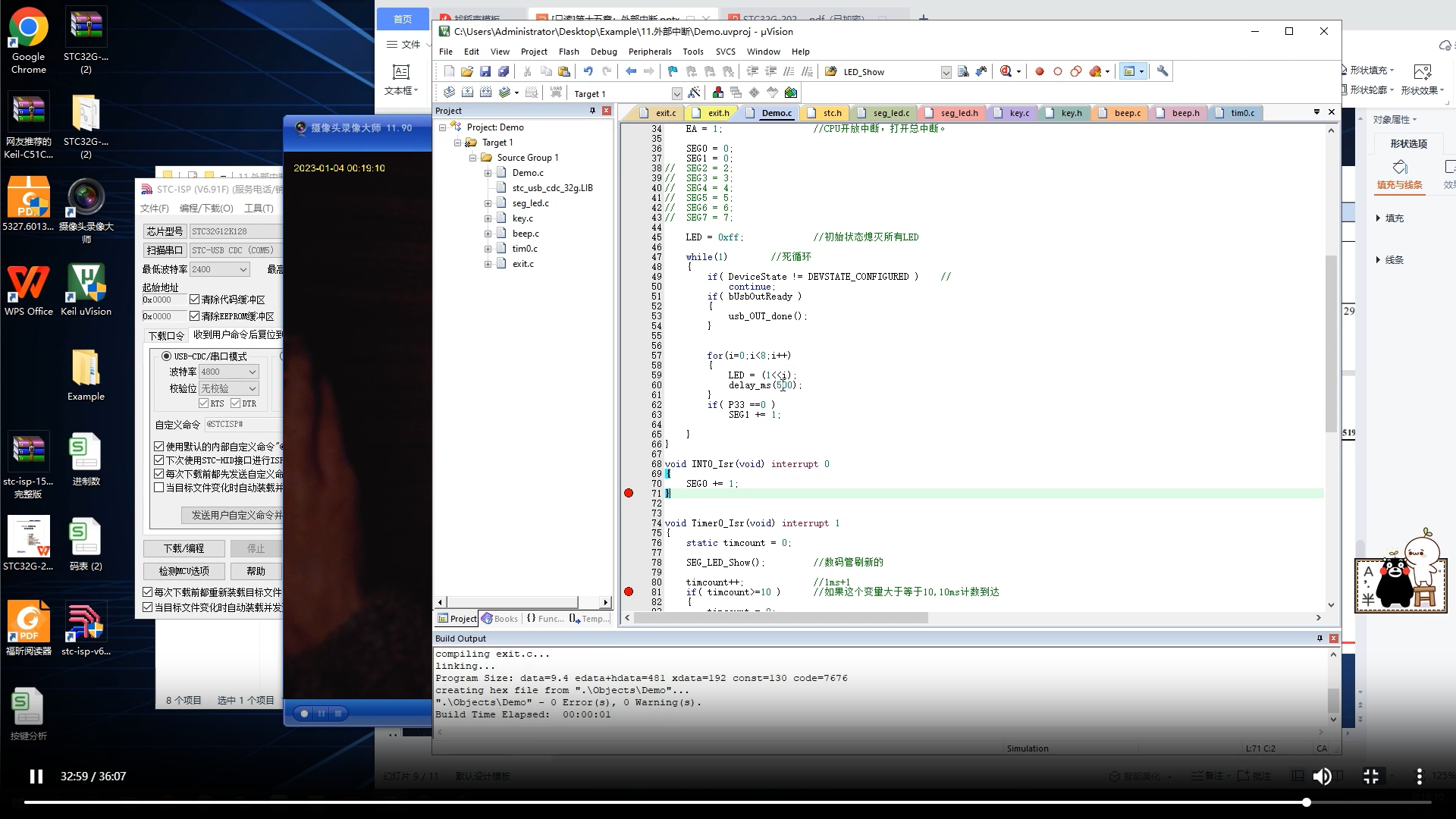The height and width of the screenshot is (819, 1456).
Task: Toggle reload target file before download checkbox
Action: pyautogui.click(x=148, y=592)
